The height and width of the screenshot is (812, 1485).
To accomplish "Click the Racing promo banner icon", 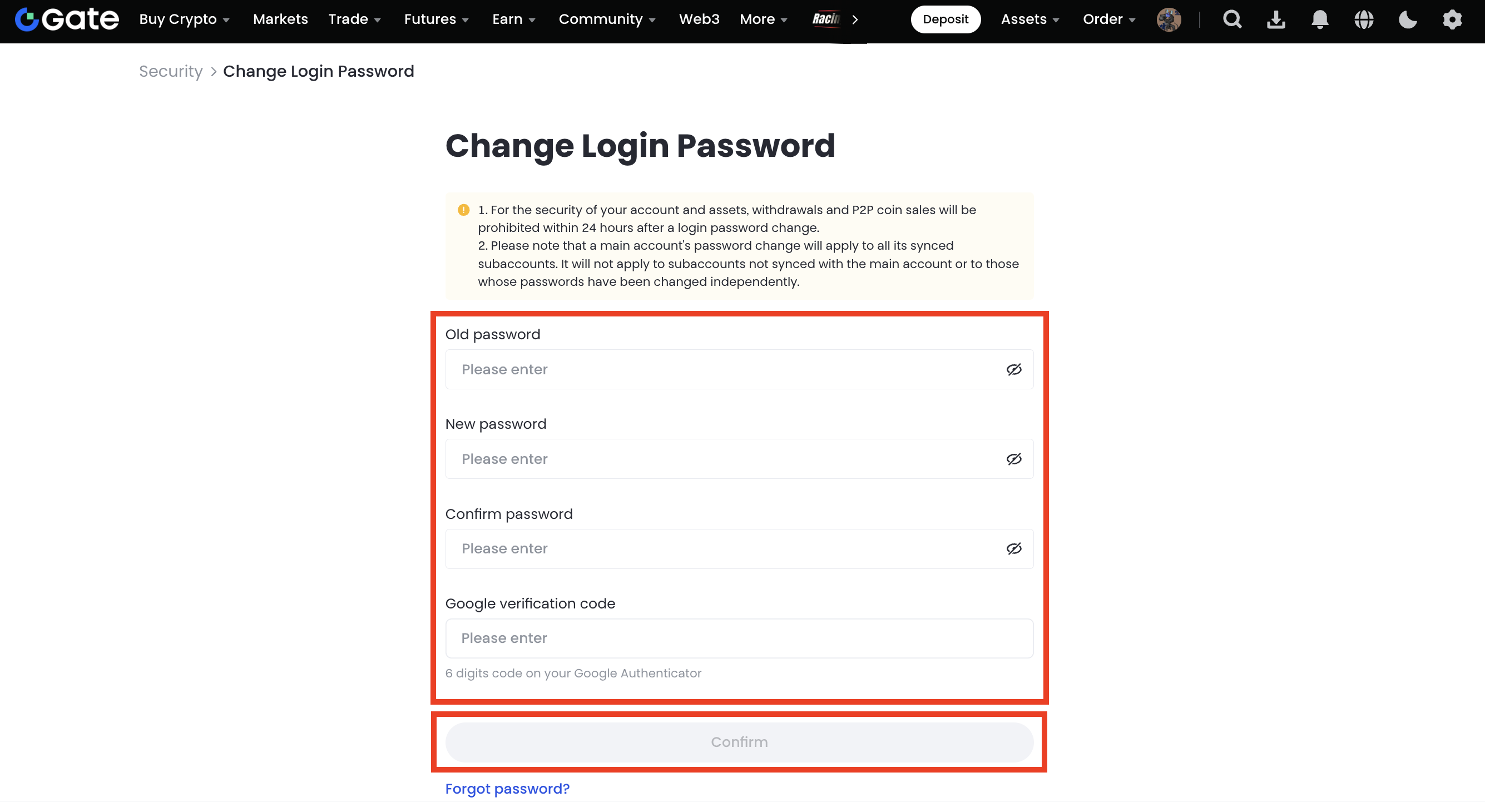I will click(x=826, y=19).
